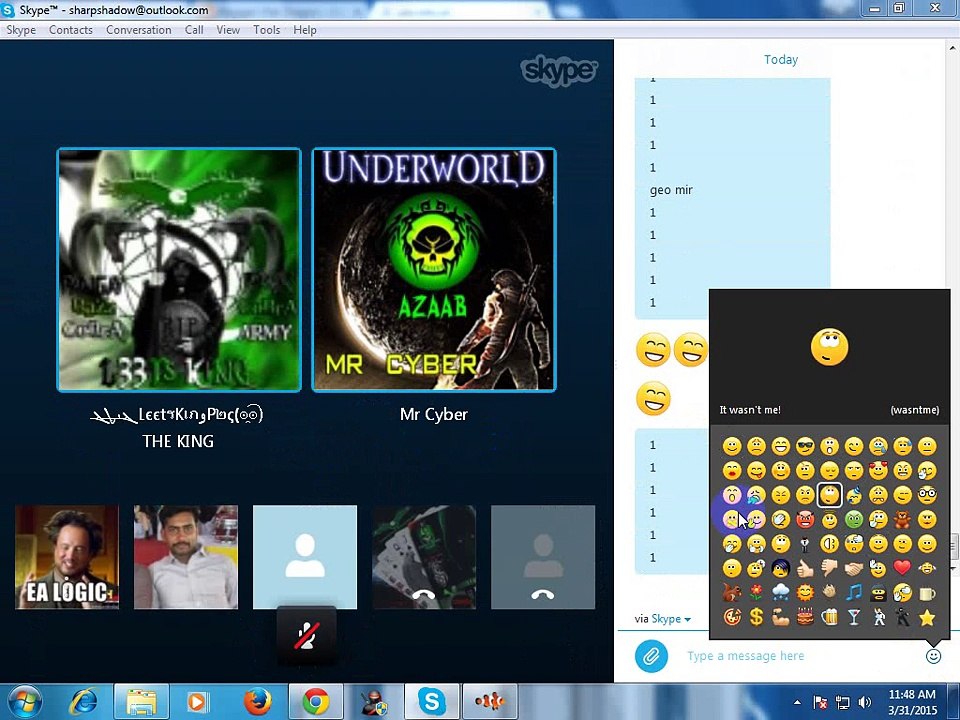Click the volume speaker tray icon

pos(865,702)
